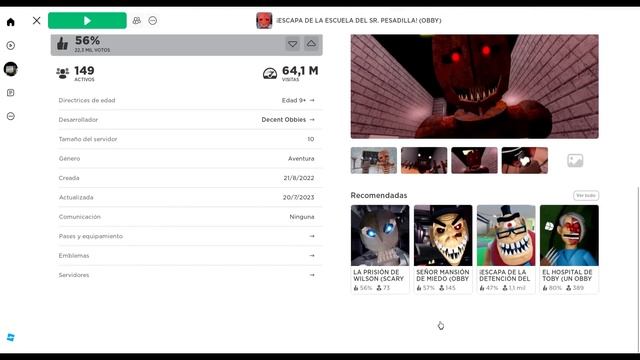
Task: Go to the Home sidebar icon
Action: pos(11,22)
